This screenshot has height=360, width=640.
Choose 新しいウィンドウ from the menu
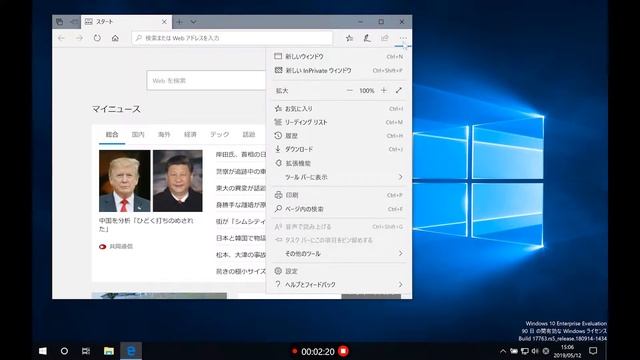(x=339, y=56)
